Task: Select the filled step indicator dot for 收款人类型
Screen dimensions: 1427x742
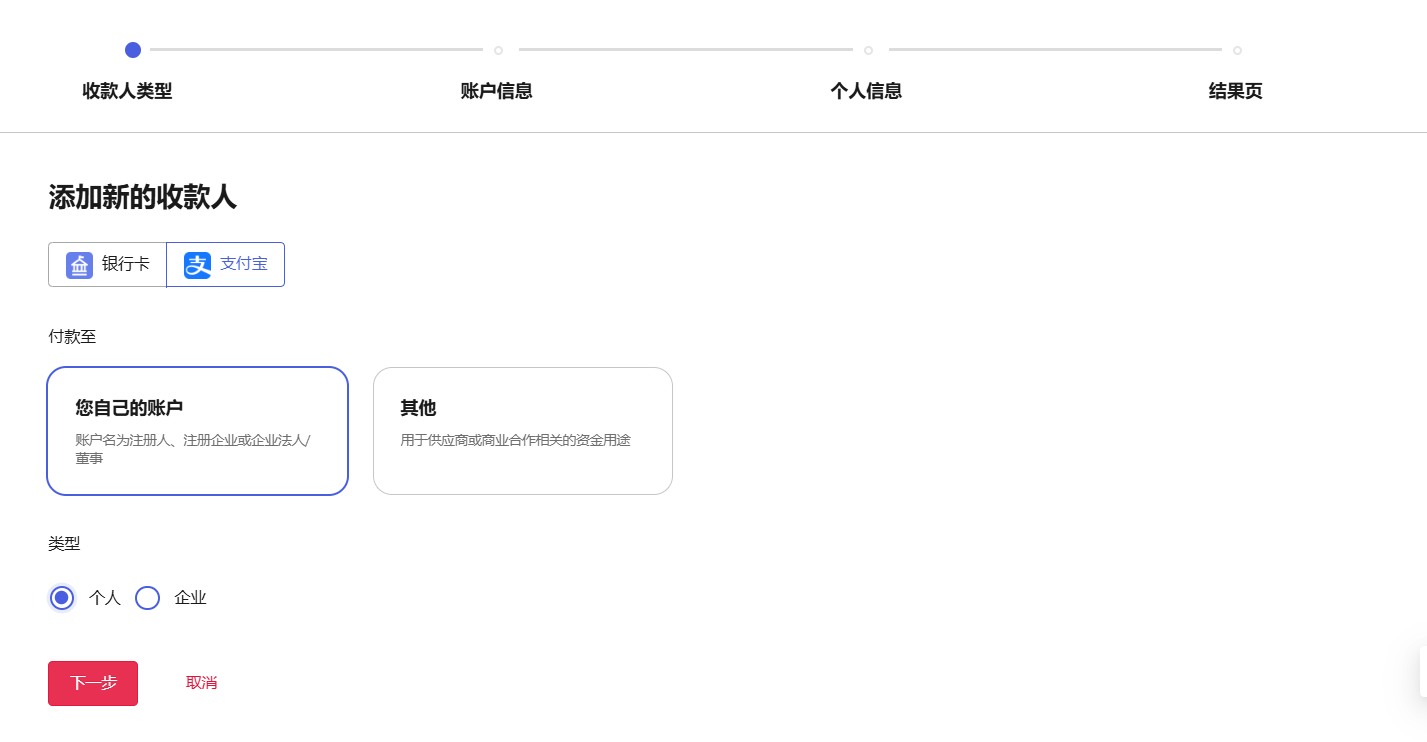Action: click(134, 50)
